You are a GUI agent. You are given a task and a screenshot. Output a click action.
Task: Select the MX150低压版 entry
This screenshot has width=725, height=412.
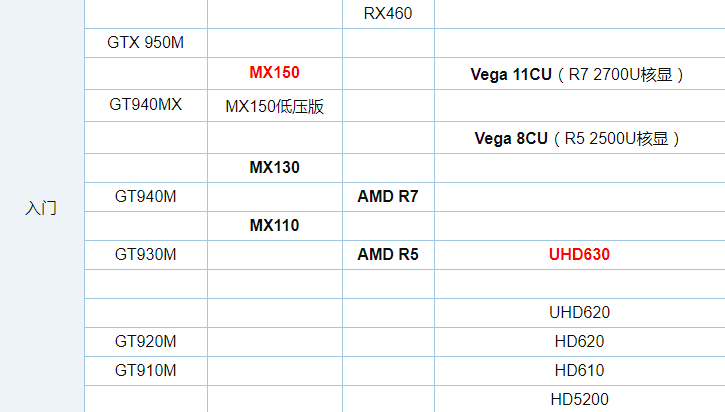tap(274, 106)
